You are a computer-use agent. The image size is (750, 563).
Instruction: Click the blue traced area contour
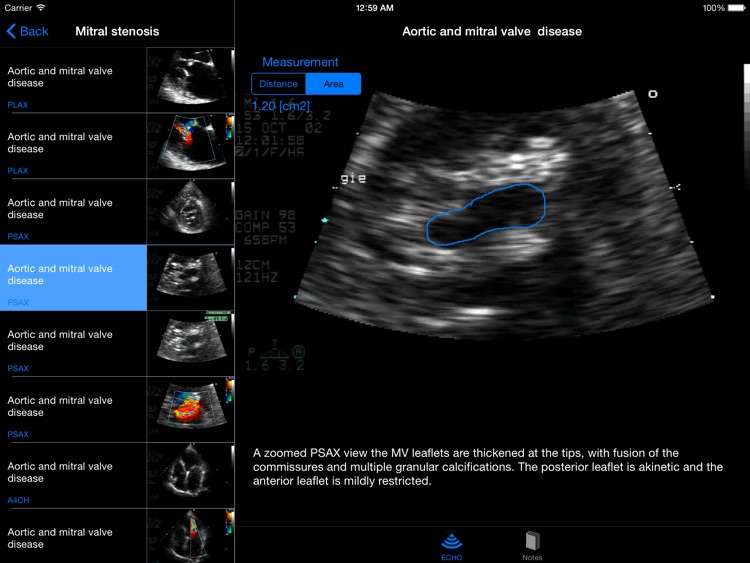coord(485,215)
